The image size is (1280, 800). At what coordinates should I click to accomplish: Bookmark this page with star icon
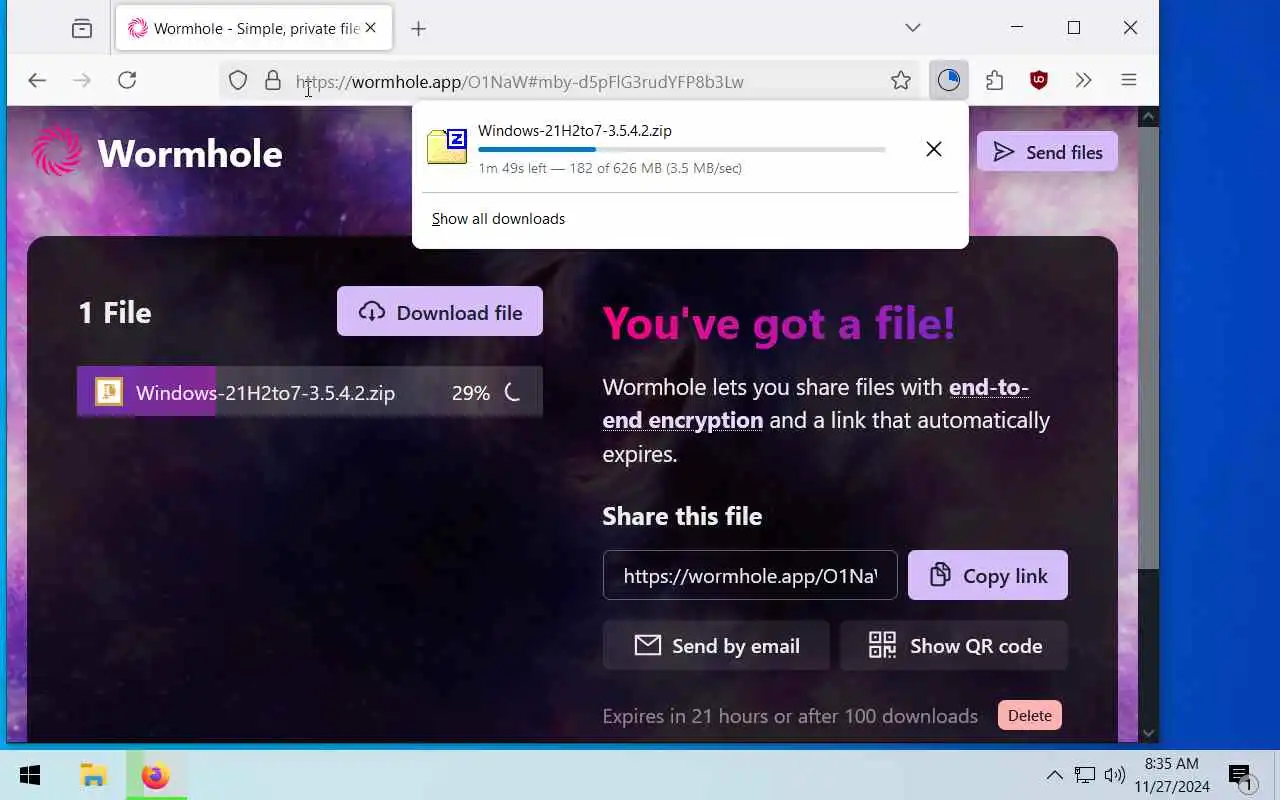[901, 81]
